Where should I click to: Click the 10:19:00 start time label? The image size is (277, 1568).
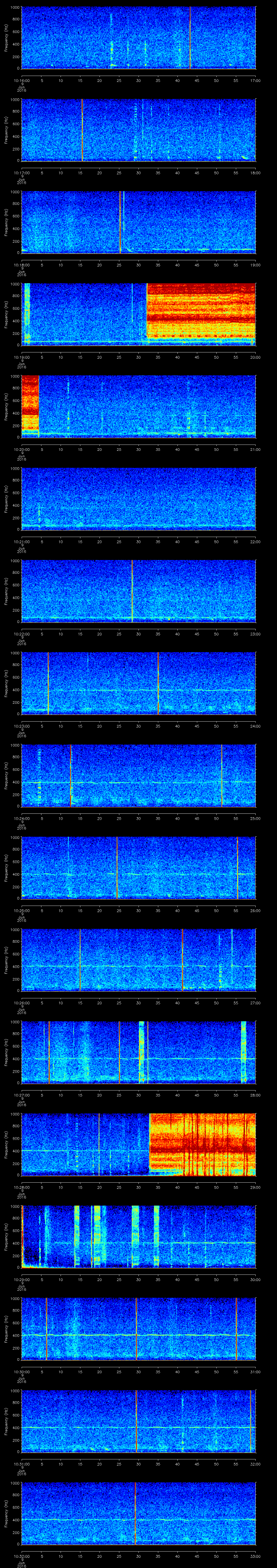pyautogui.click(x=22, y=357)
